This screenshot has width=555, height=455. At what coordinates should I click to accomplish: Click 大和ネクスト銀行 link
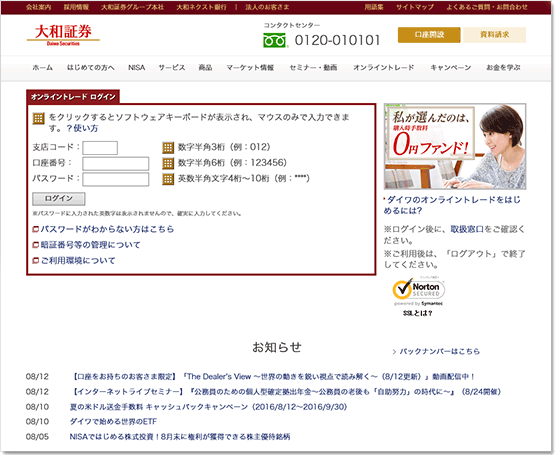pyautogui.click(x=201, y=7)
